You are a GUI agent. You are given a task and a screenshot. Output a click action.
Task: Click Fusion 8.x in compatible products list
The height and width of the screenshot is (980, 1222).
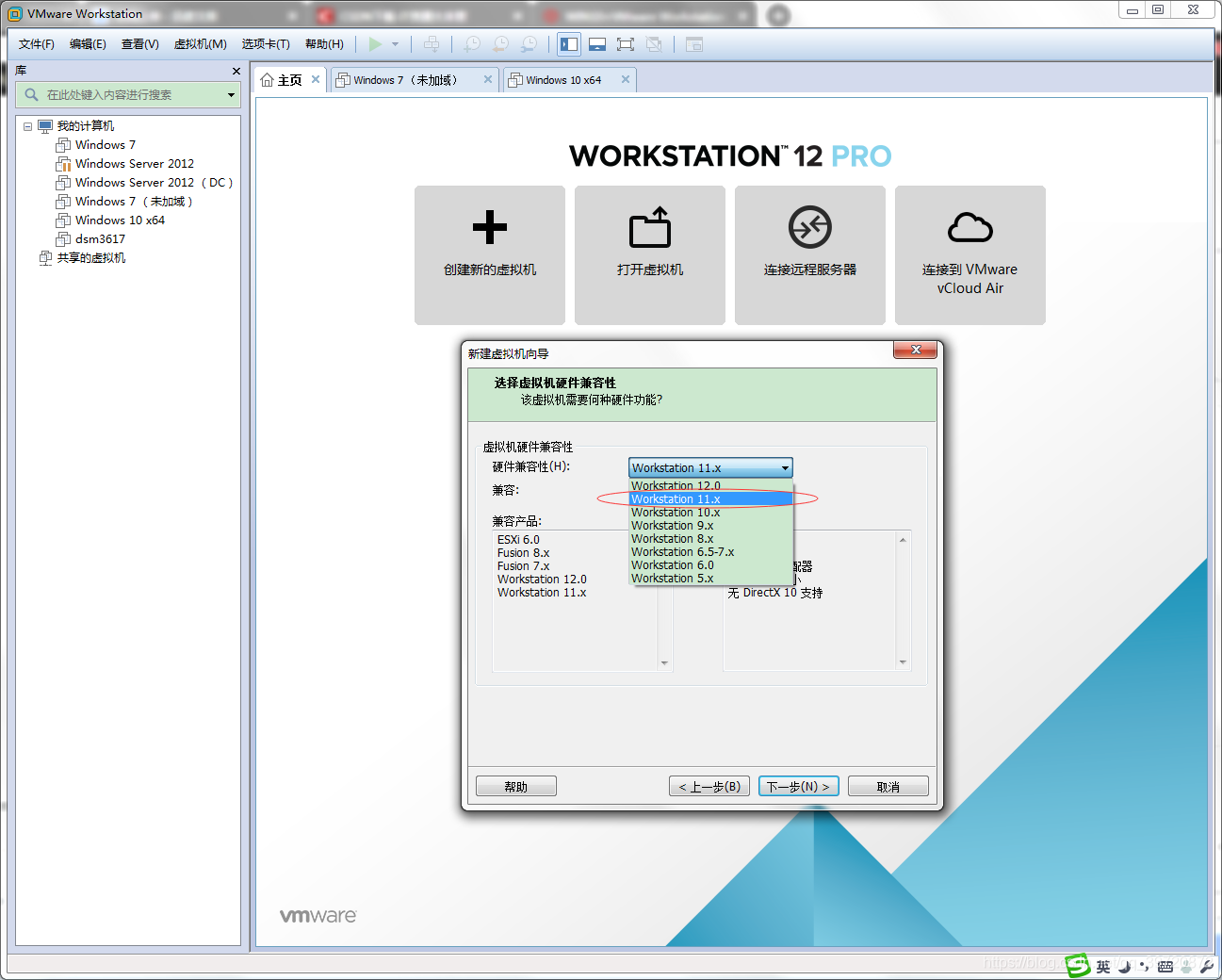click(x=523, y=553)
